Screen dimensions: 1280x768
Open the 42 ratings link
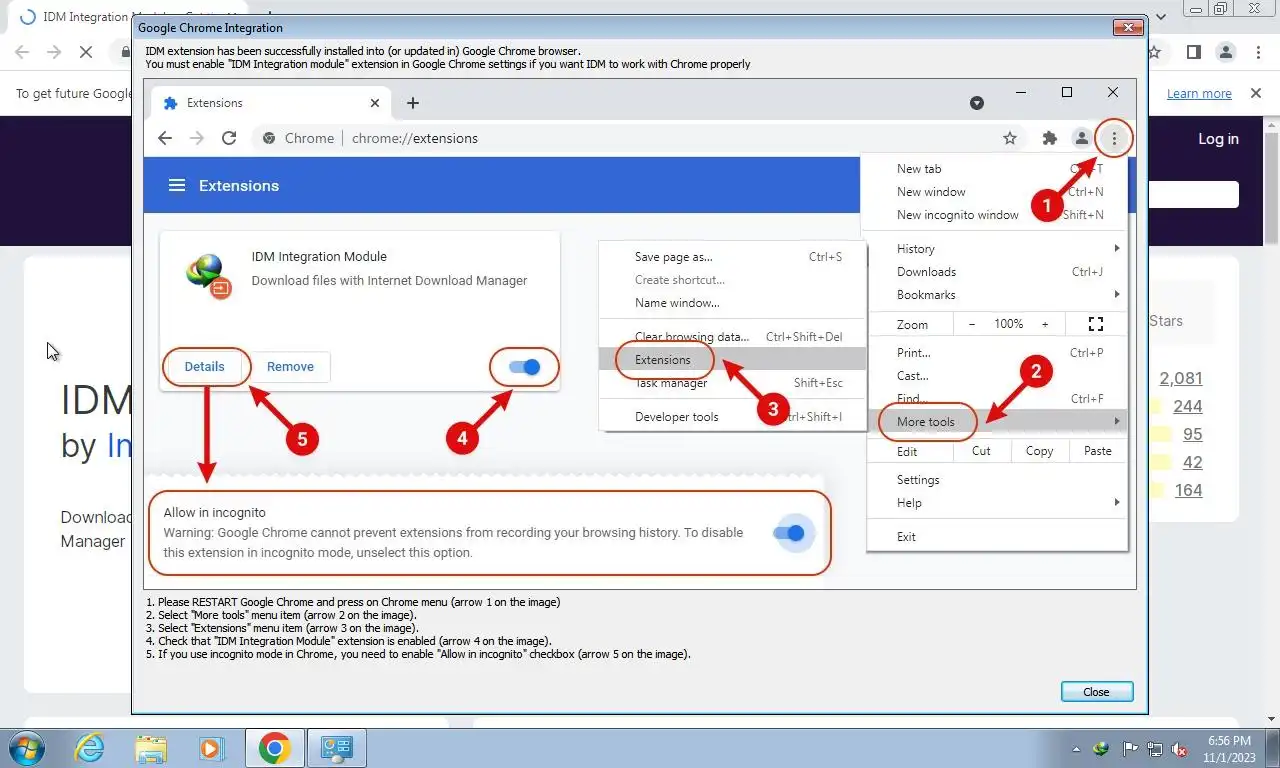click(1193, 462)
